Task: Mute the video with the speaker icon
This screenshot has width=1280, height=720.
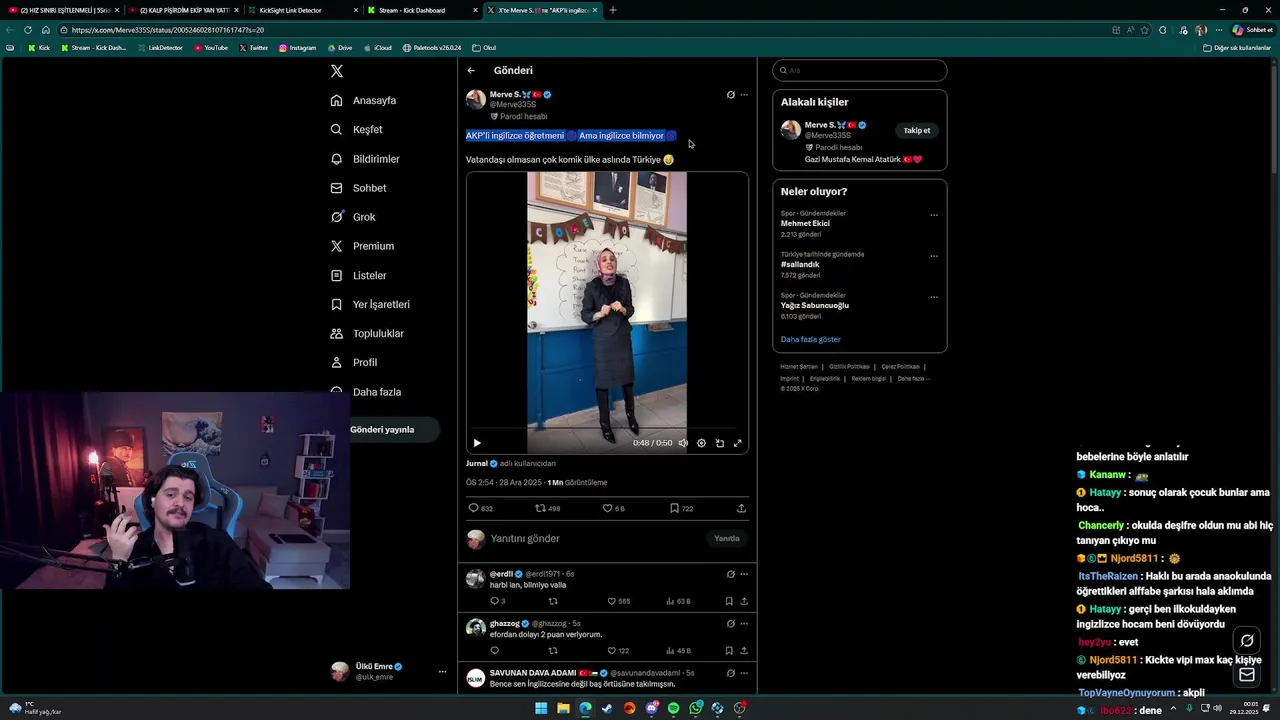Action: 683,443
